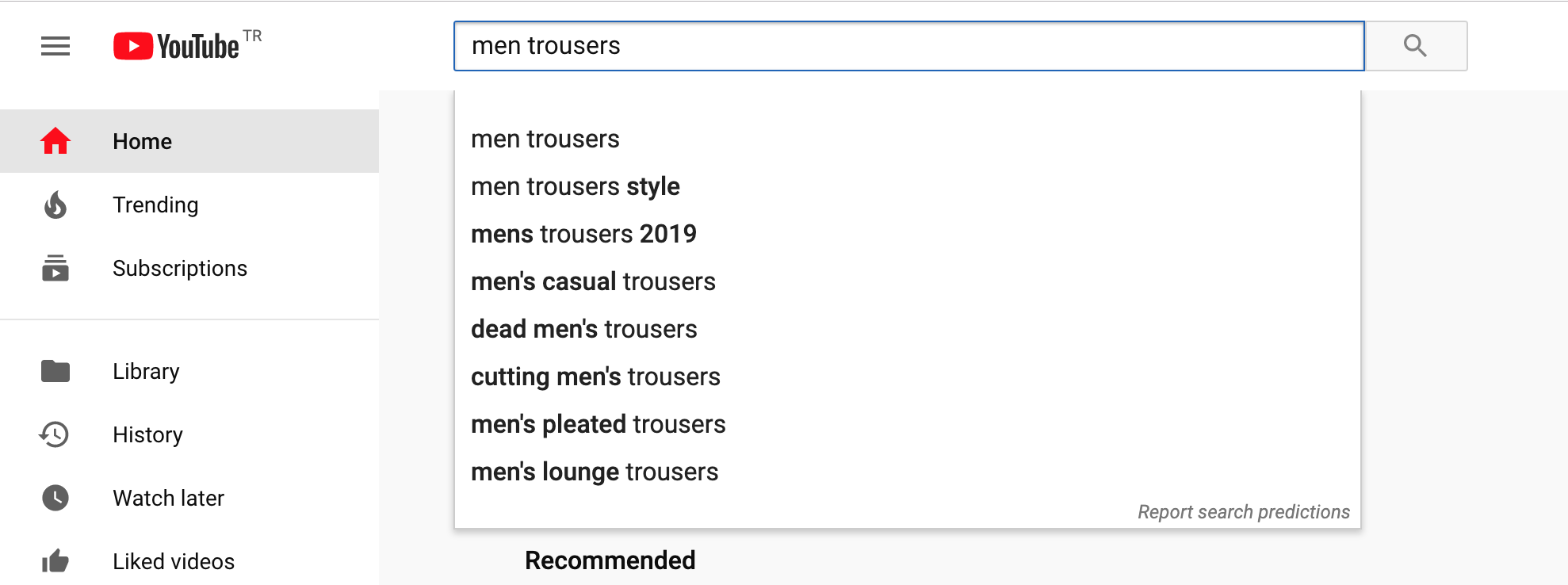The image size is (1568, 585).
Task: Click the magnifying glass search button
Action: coord(1416,46)
